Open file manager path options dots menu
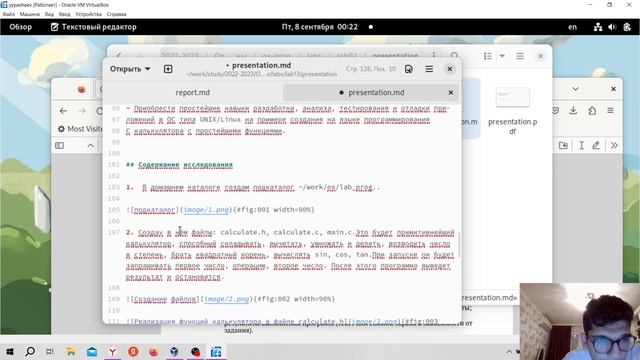This screenshot has width=640, height=360. [x=434, y=55]
